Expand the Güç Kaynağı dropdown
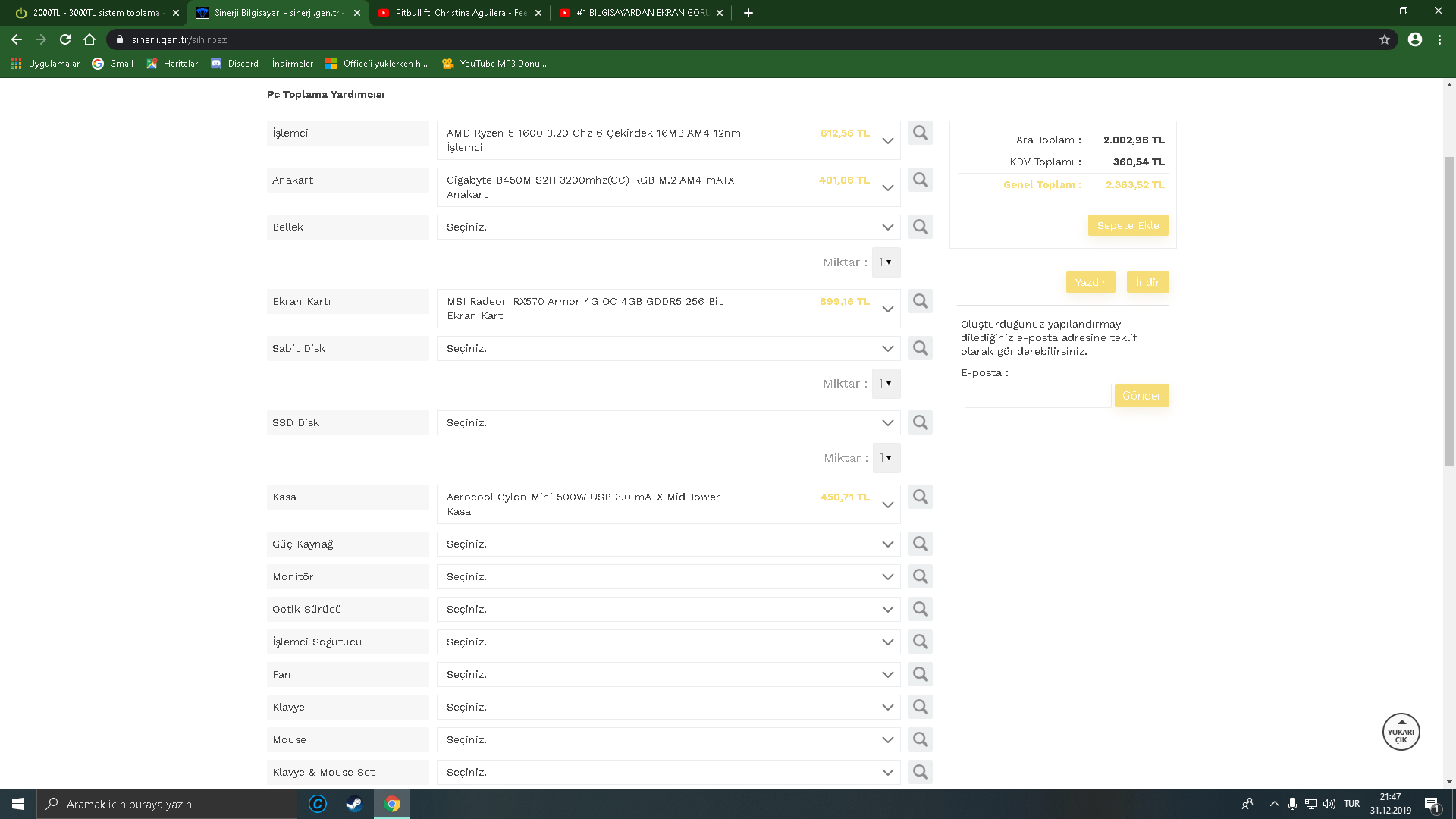The height and width of the screenshot is (819, 1456). tap(668, 544)
